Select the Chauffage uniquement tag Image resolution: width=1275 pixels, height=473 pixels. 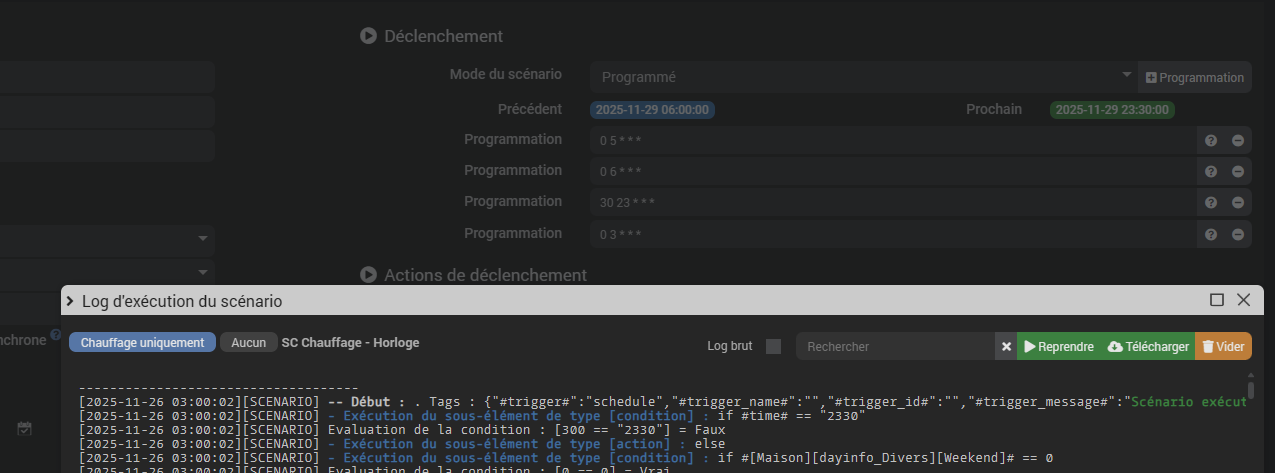tap(142, 343)
